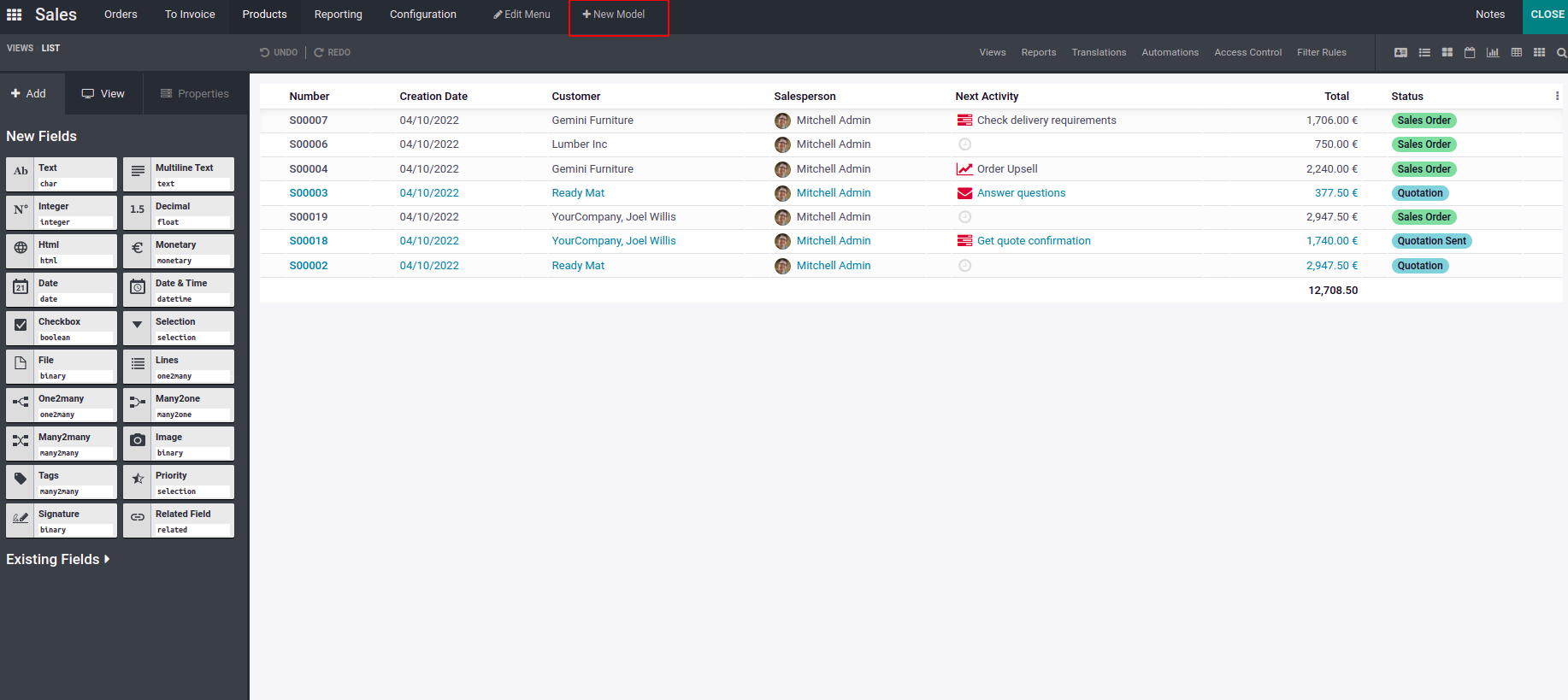Switch to the Add tab
Viewport: 1568px width, 700px height.
pos(32,93)
